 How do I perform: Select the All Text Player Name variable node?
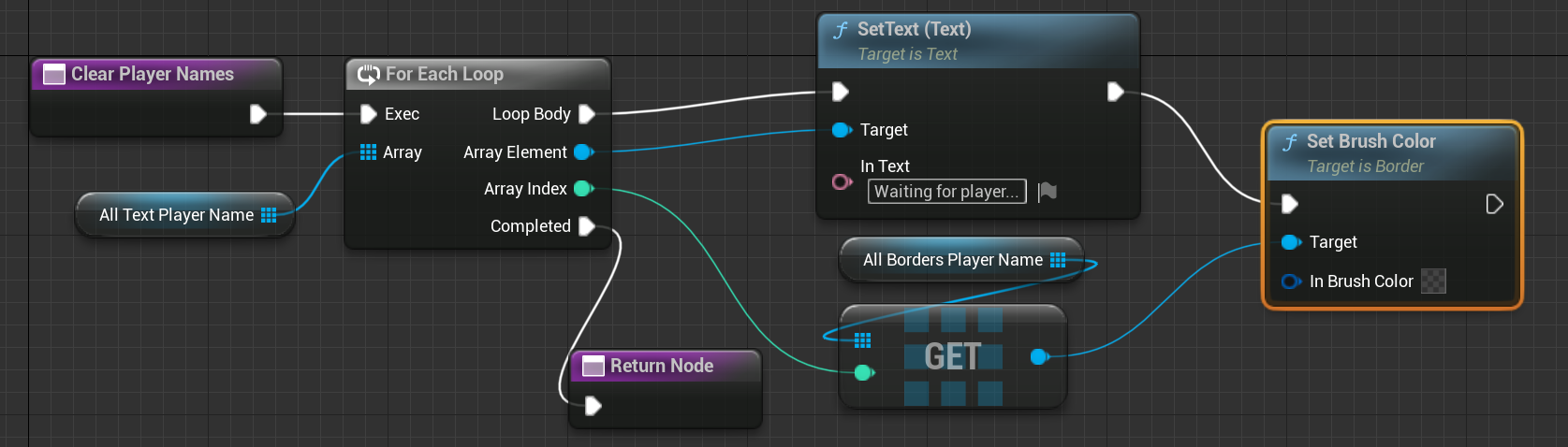tap(184, 215)
